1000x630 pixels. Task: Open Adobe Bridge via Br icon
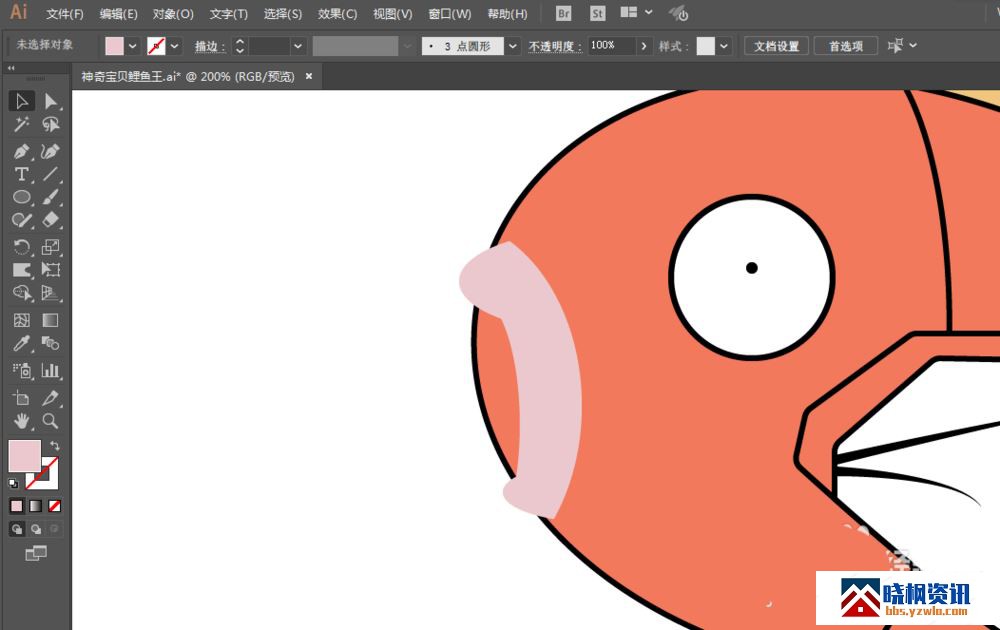tap(563, 13)
